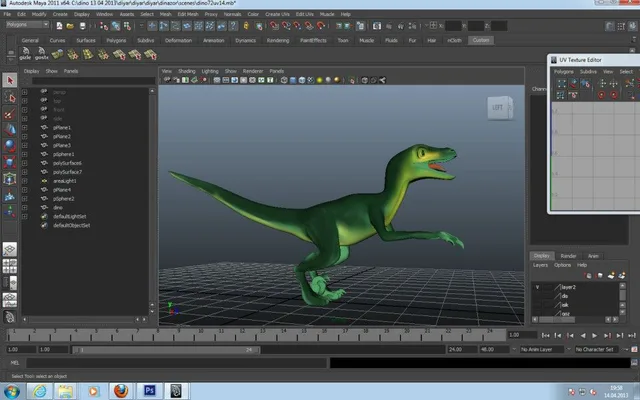
Task: Play the animation forwards
Action: click(x=595, y=336)
